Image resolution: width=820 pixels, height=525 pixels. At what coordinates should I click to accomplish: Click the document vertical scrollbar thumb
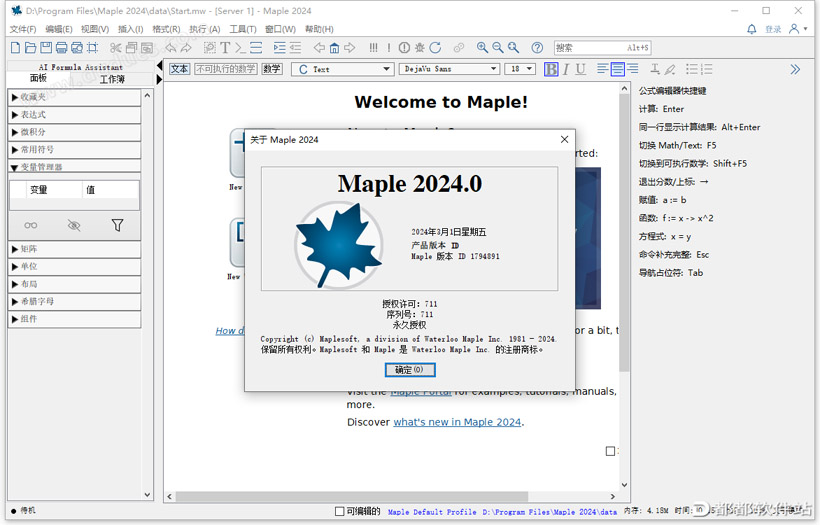pos(624,233)
